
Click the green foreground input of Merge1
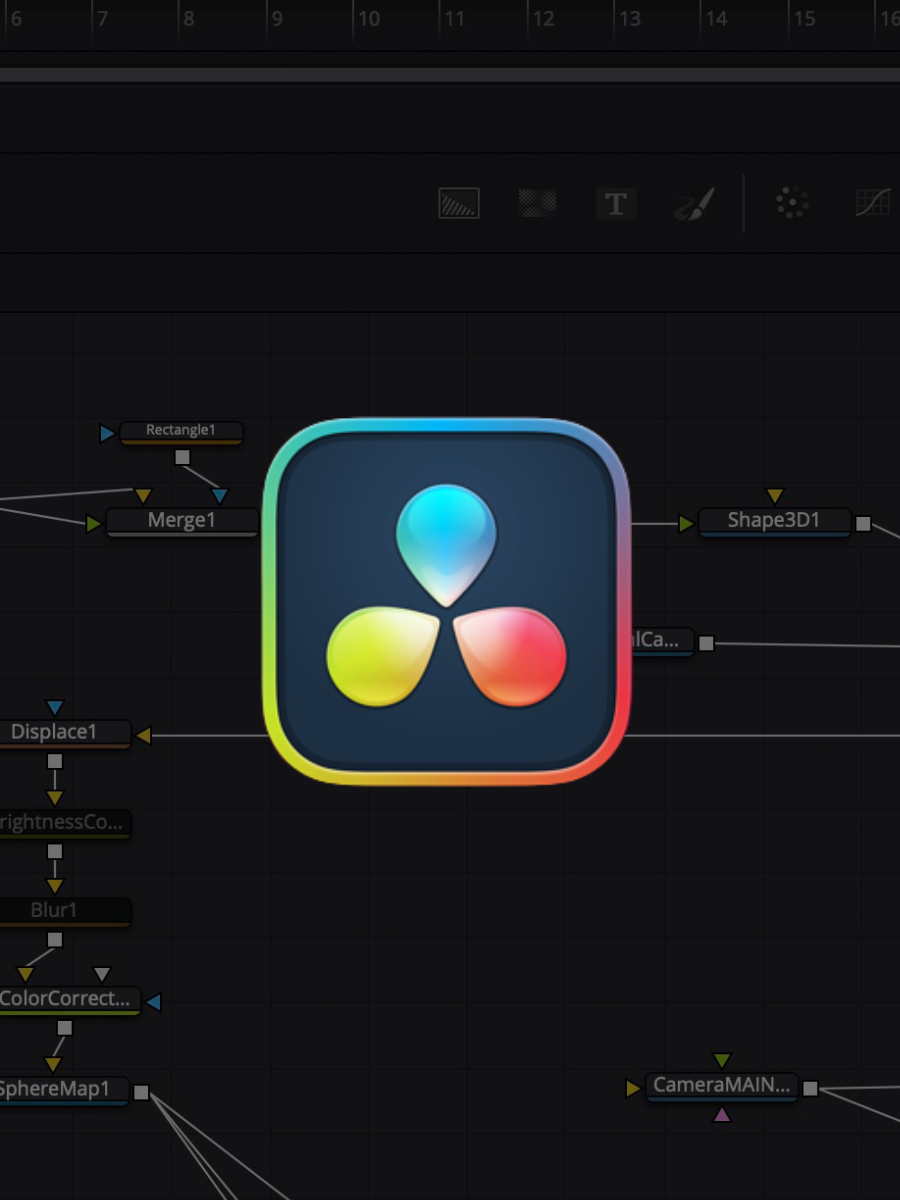tap(94, 523)
